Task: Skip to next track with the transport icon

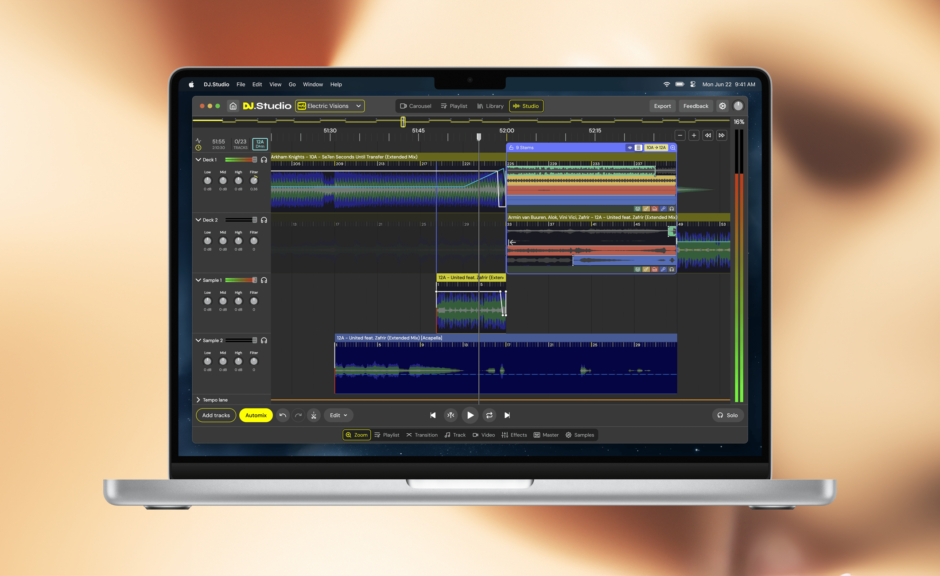Action: (508, 415)
